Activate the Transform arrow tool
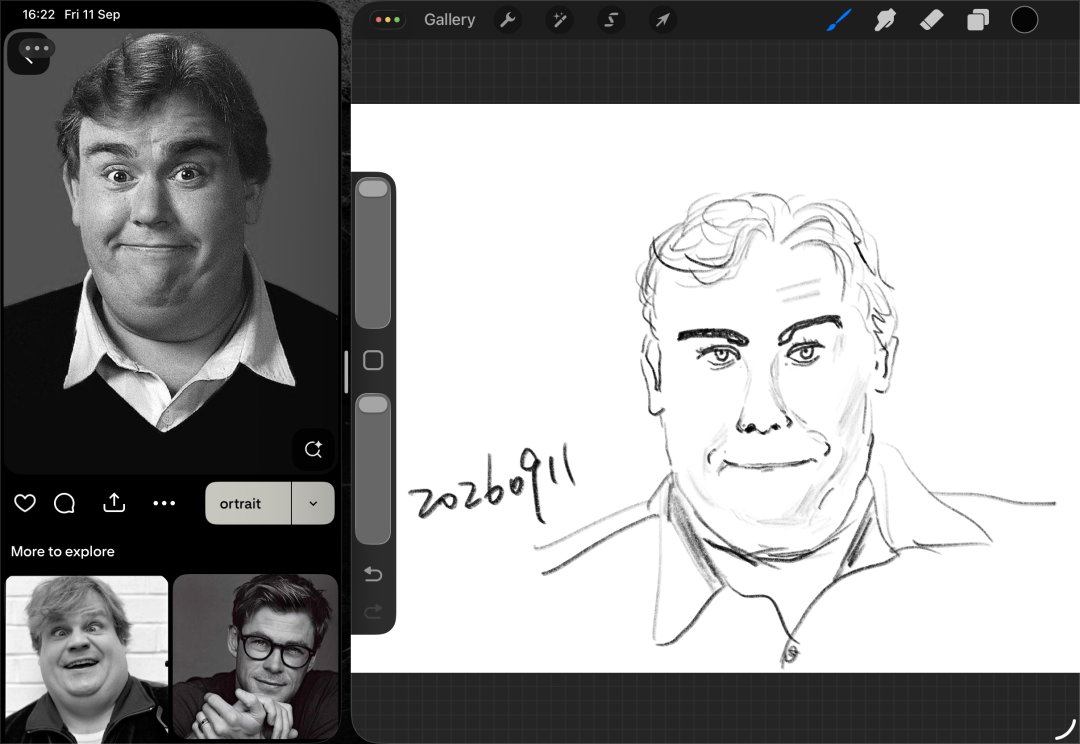 [x=663, y=20]
